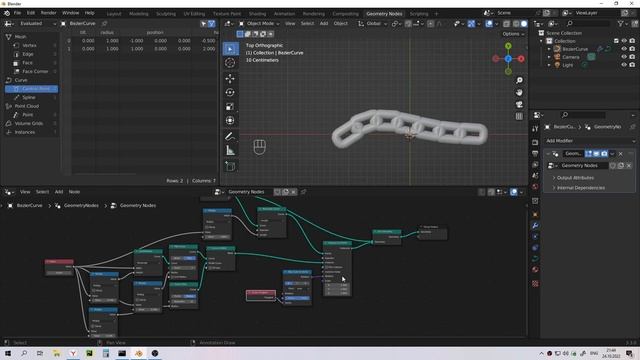The height and width of the screenshot is (360, 640).
Task: Activate the Transform tool in the viewport
Action: point(230,120)
